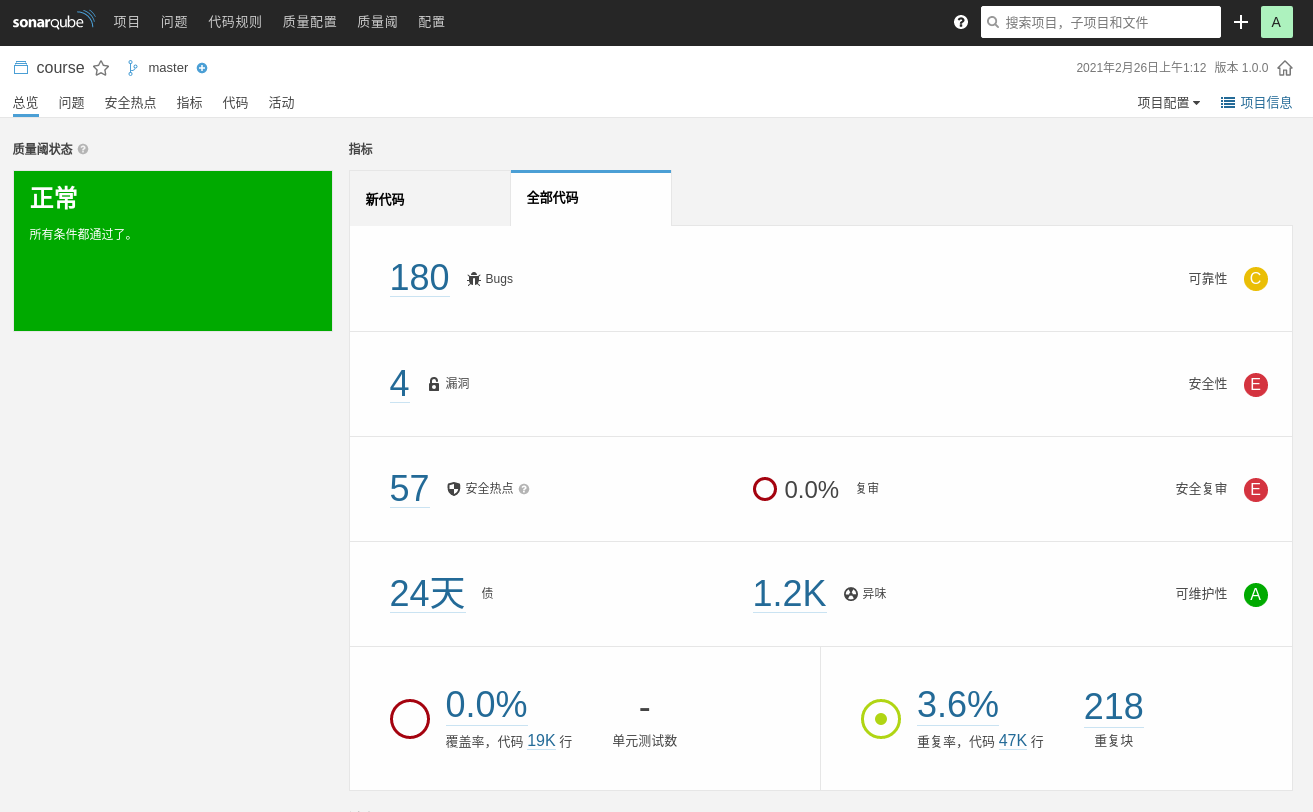Click the 0.0% review circle indicator
1313x812 pixels.
click(x=765, y=489)
